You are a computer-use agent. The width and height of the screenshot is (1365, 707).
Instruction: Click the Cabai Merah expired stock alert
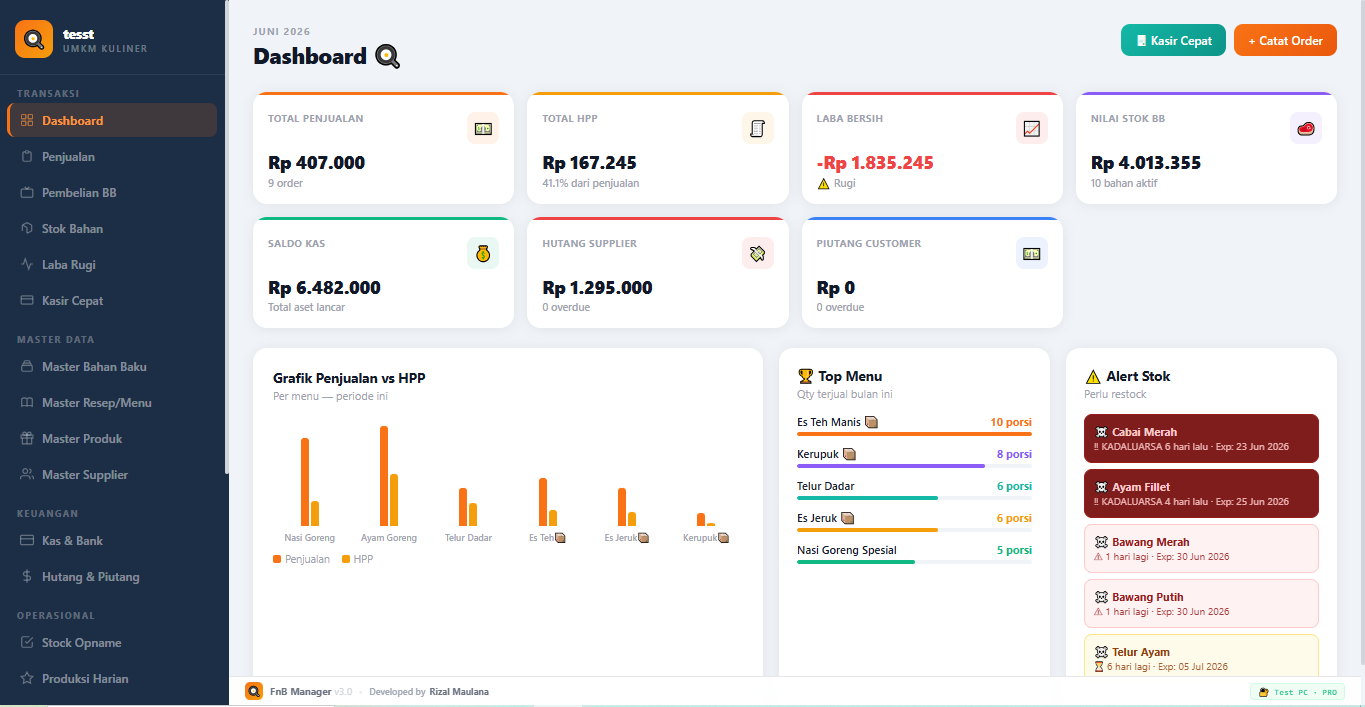pos(1201,438)
